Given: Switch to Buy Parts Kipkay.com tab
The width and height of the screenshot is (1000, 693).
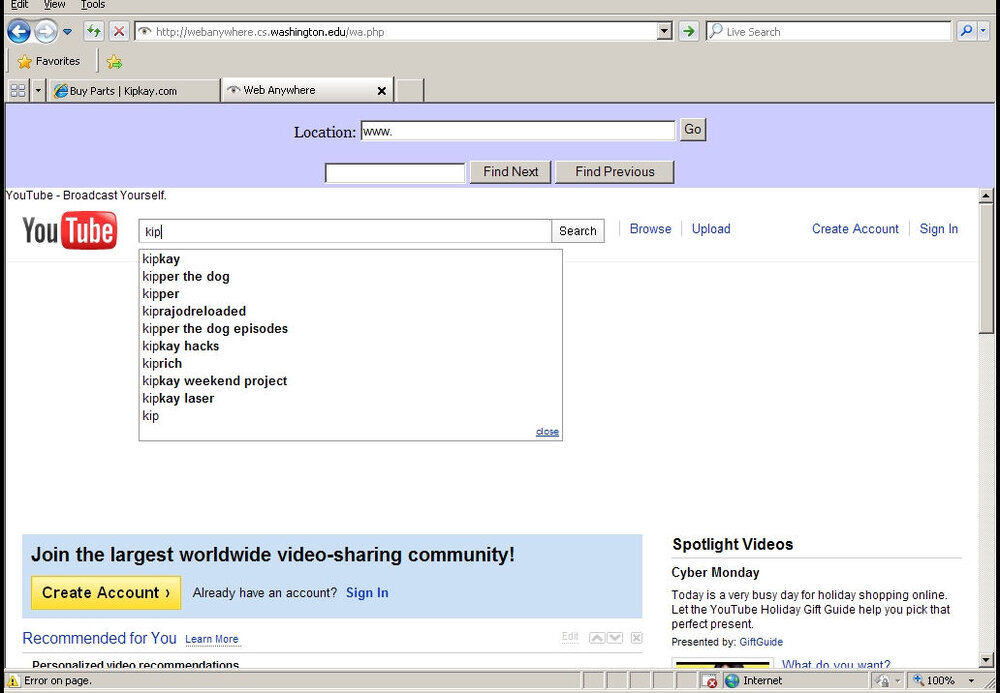Looking at the screenshot, I should point(134,91).
